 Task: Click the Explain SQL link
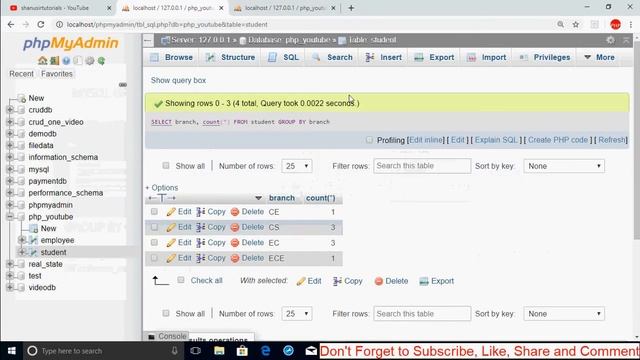click(496, 140)
